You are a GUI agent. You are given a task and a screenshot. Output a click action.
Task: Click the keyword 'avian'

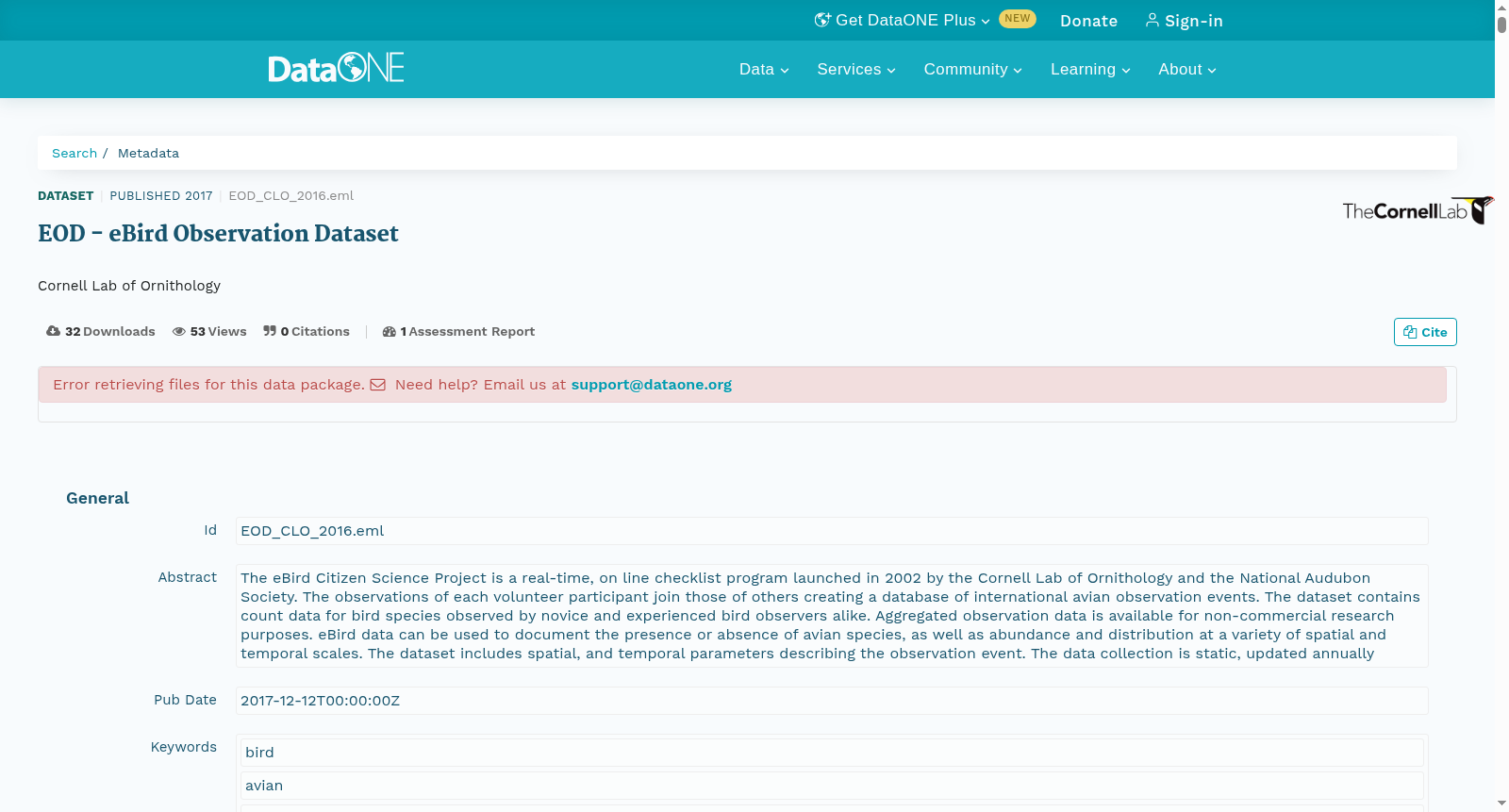(832, 786)
